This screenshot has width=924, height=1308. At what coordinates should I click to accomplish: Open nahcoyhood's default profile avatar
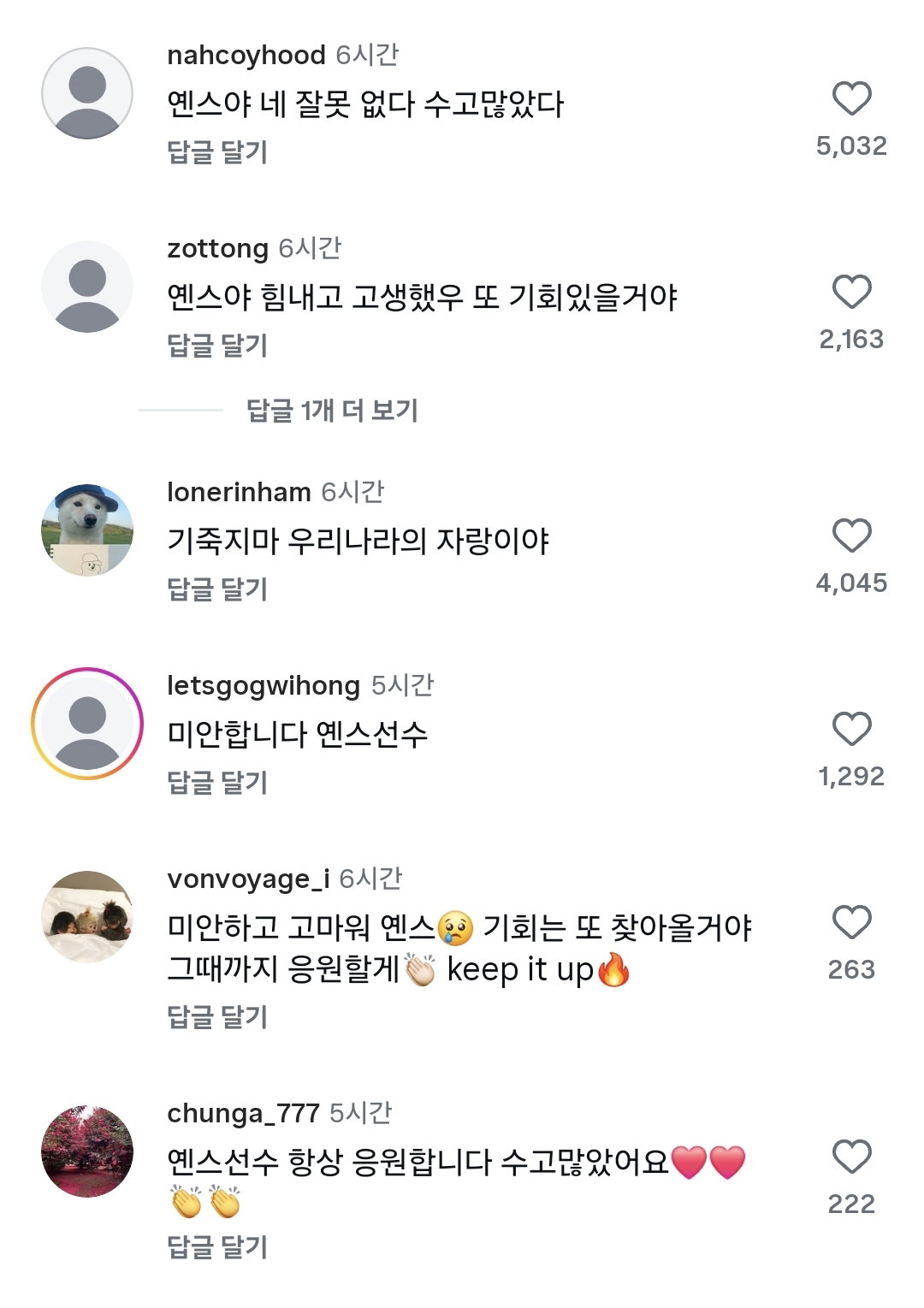click(87, 93)
